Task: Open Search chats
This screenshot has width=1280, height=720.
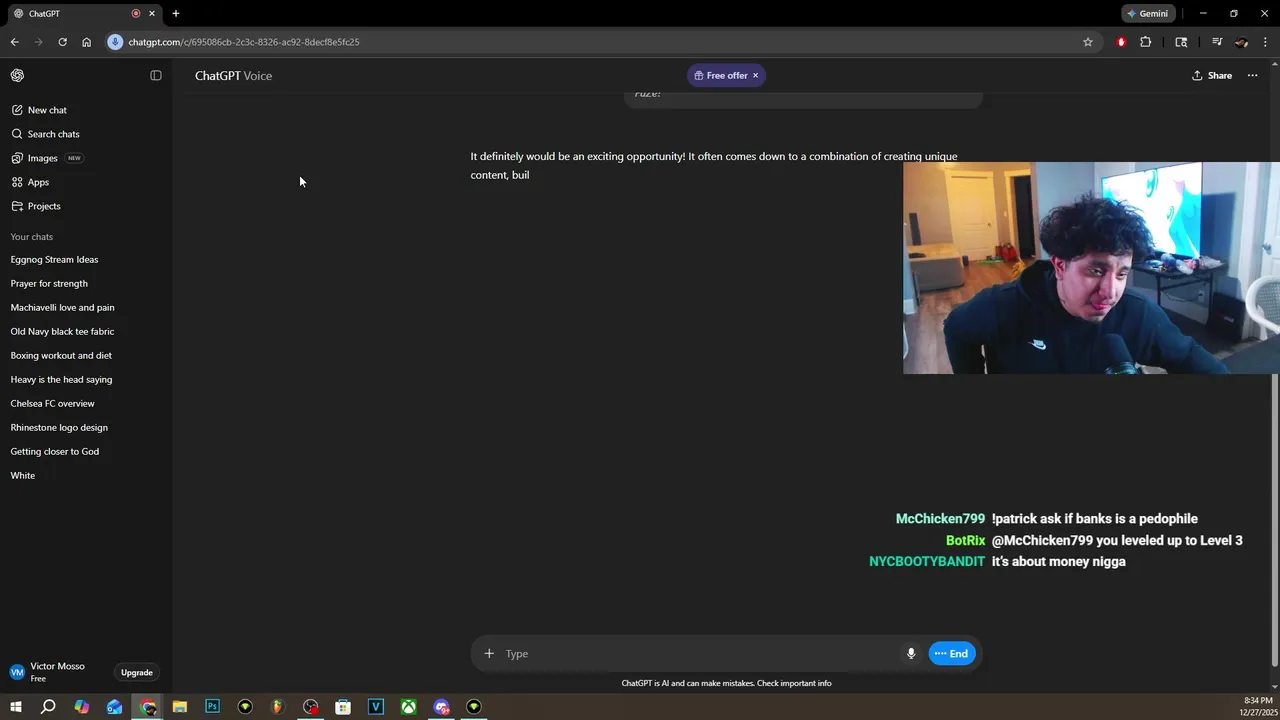Action: tap(45, 134)
